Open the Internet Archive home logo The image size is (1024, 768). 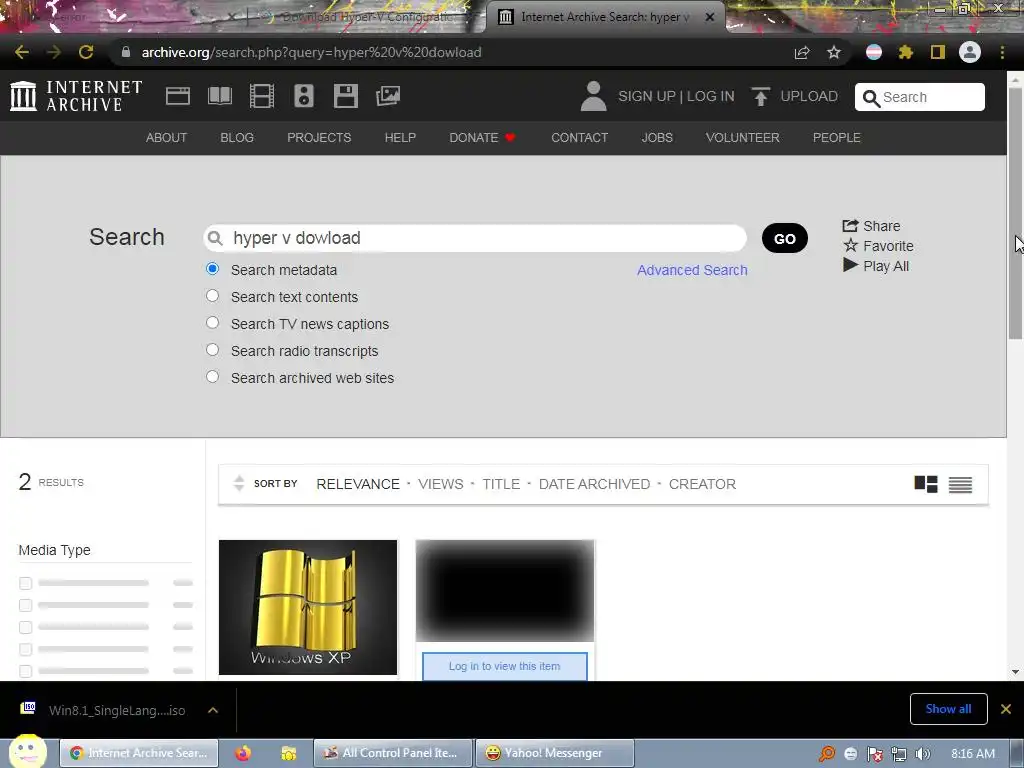(76, 96)
